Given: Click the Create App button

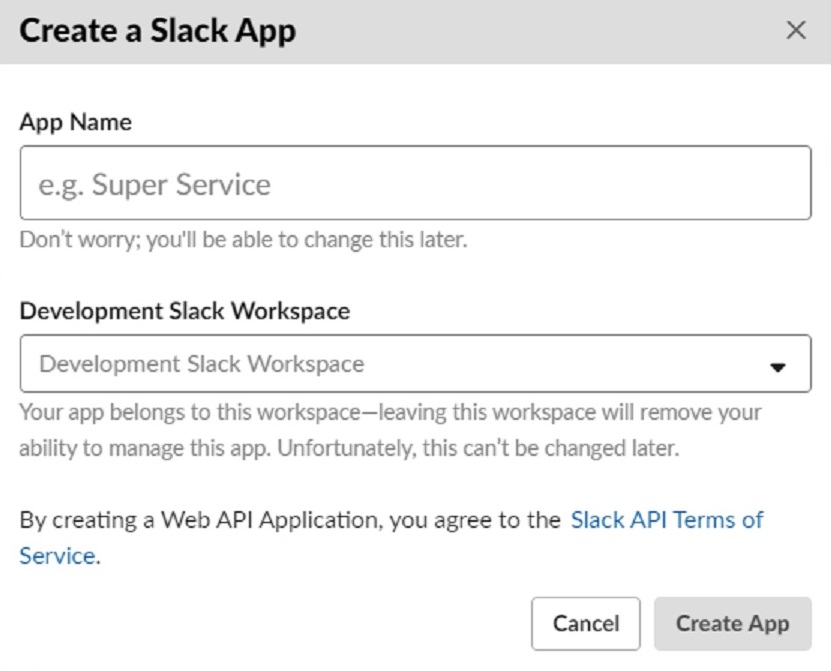Looking at the screenshot, I should [x=732, y=624].
